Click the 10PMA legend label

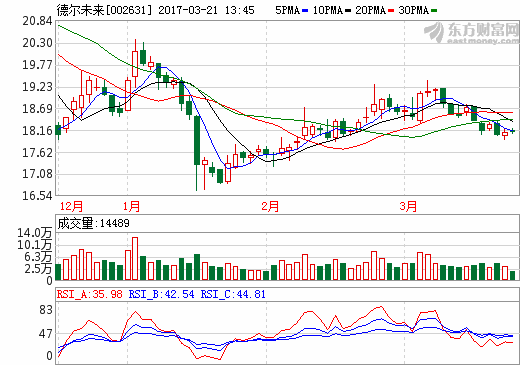(328, 11)
